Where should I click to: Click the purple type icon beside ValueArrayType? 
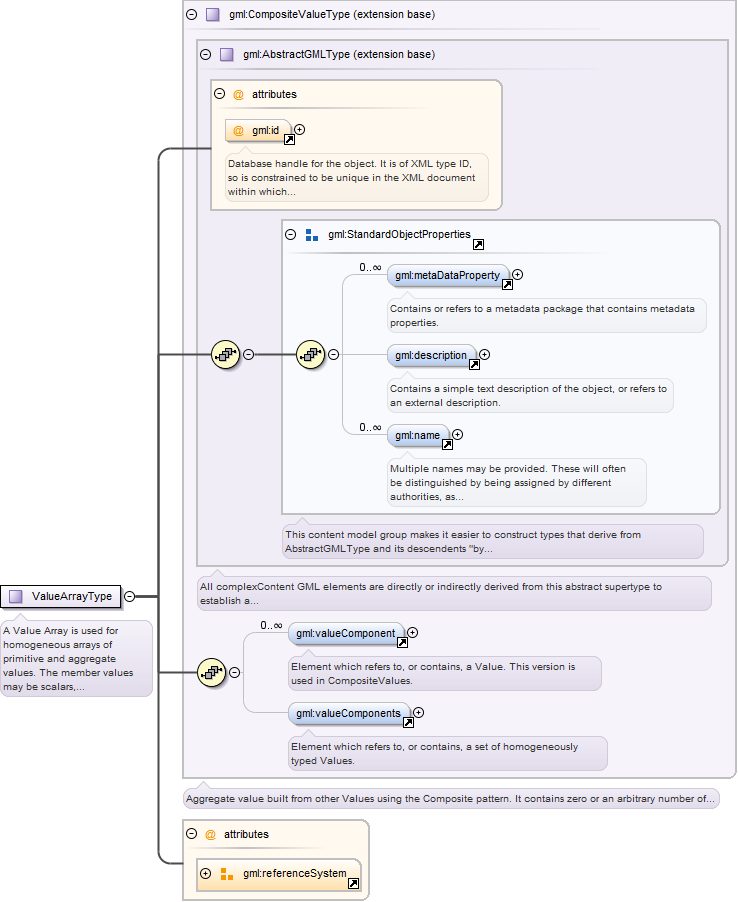pyautogui.click(x=16, y=597)
